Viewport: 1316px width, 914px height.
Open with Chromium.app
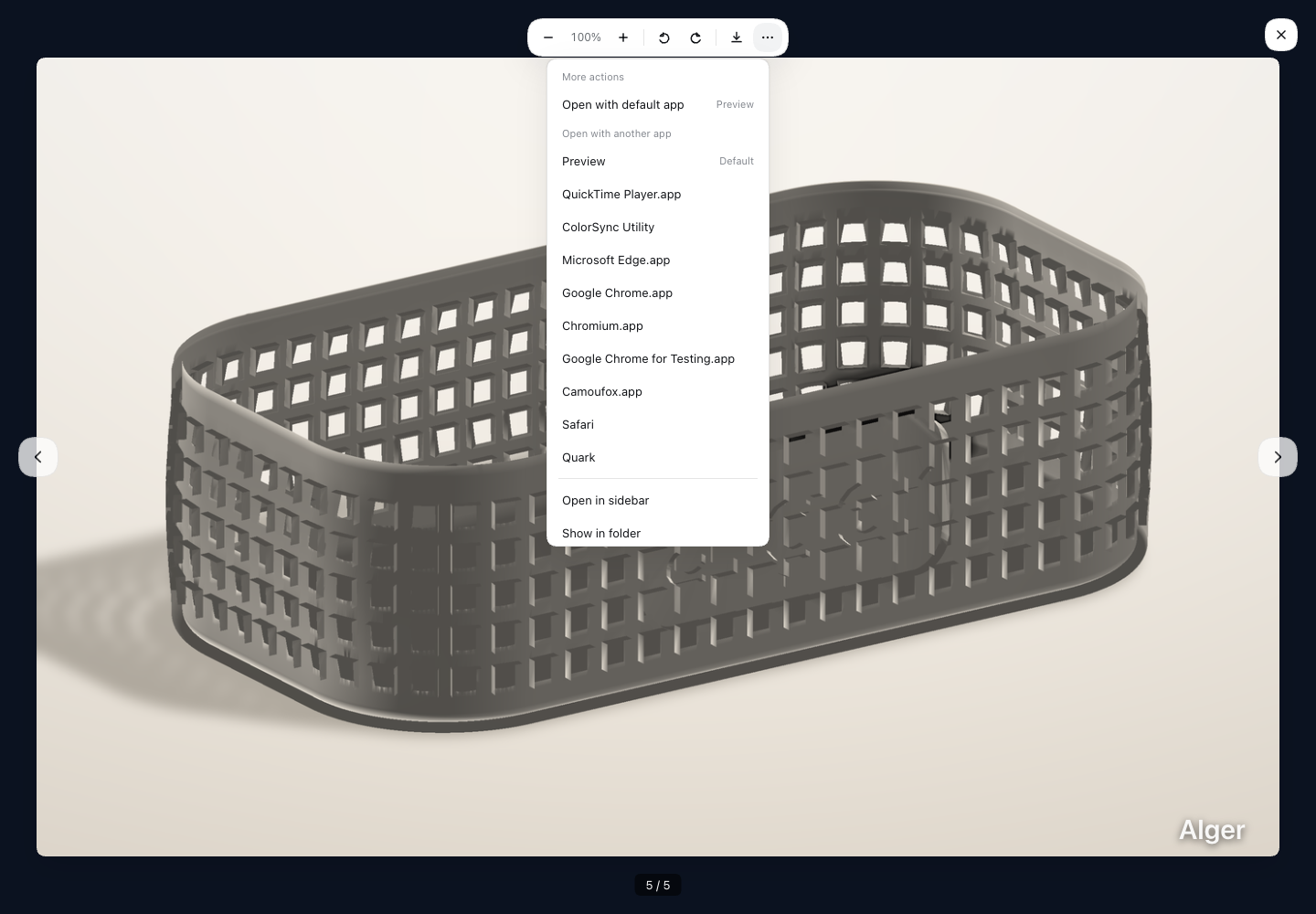point(658,325)
